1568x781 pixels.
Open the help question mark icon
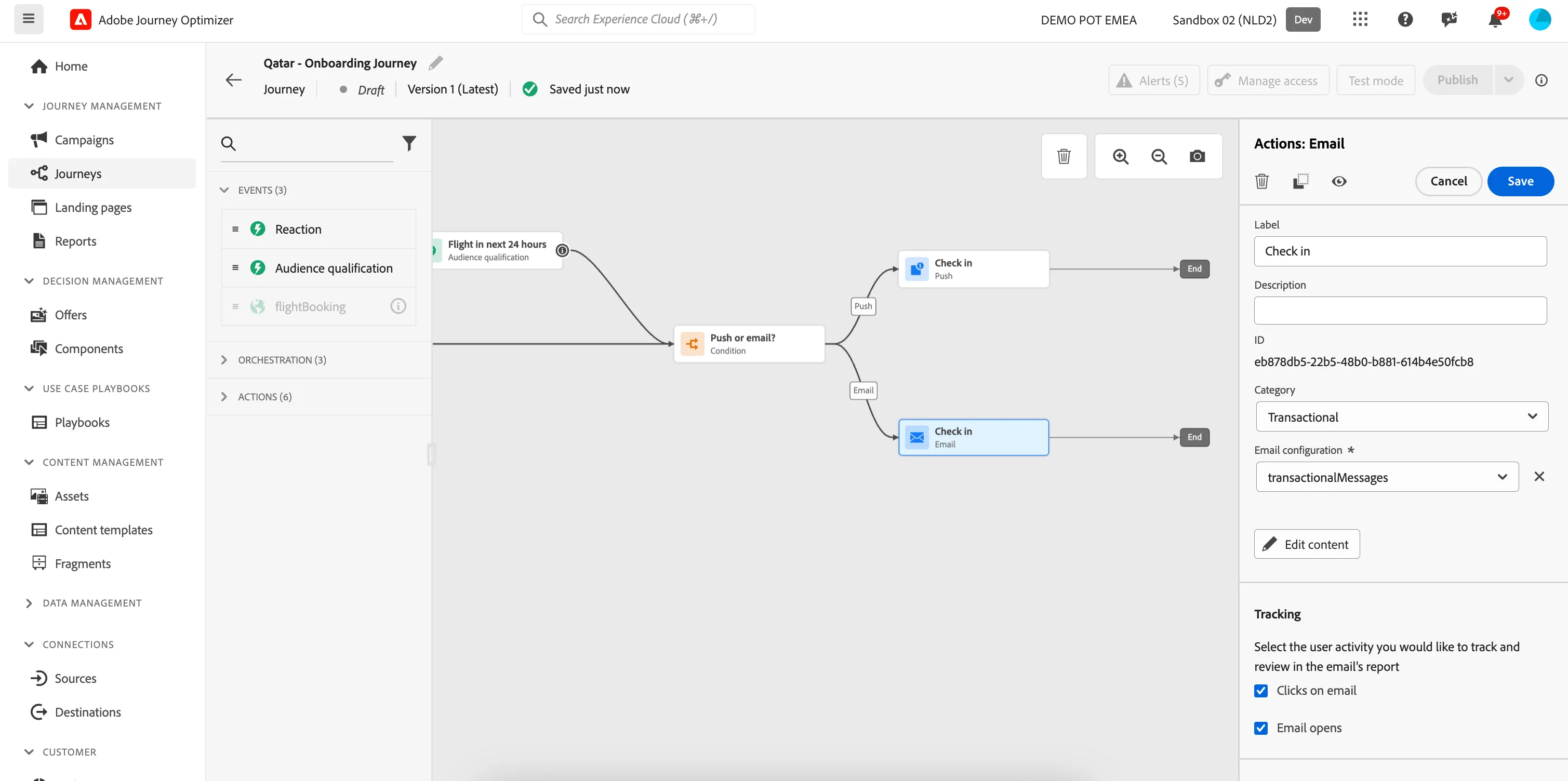[1405, 19]
